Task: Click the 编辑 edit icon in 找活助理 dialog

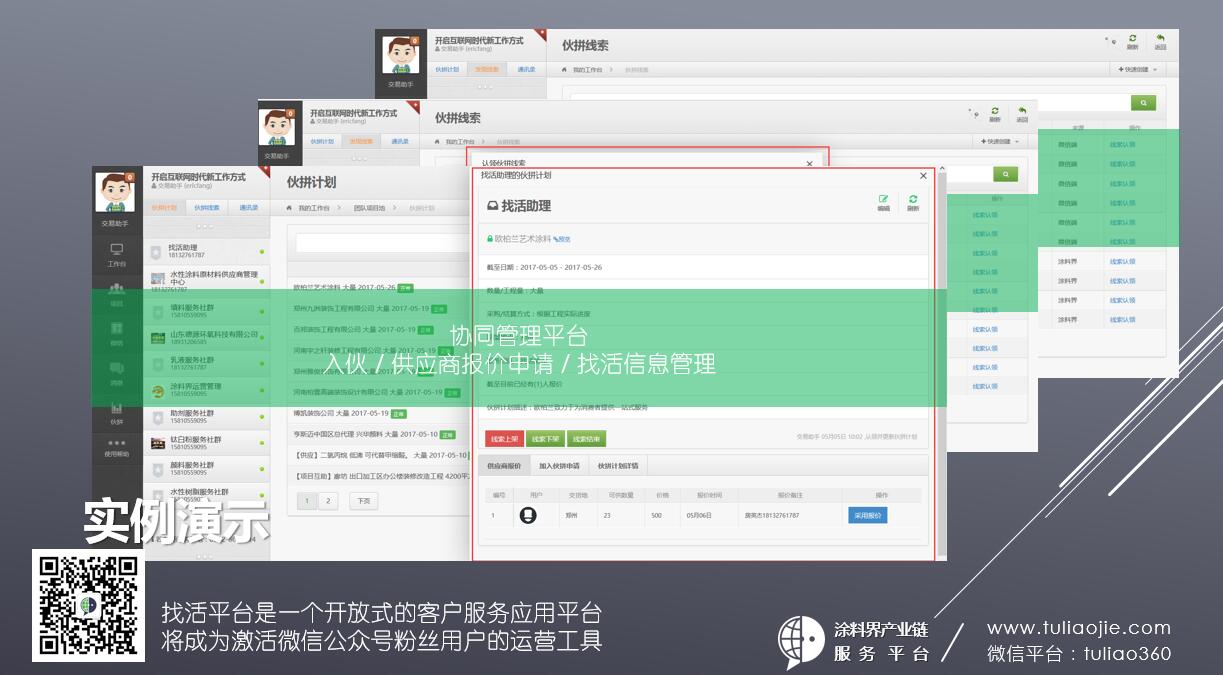Action: point(883,202)
